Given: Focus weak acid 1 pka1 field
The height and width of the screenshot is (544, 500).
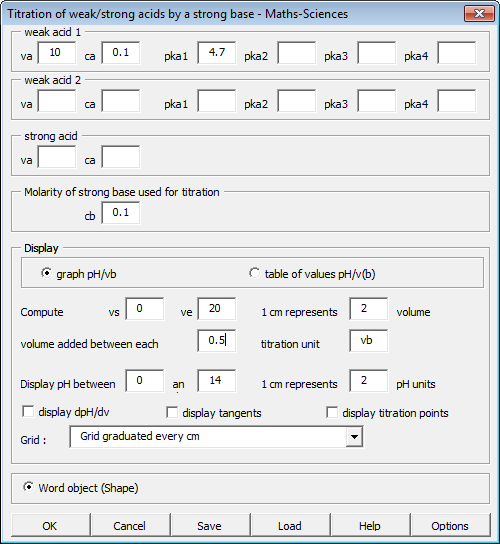Looking at the screenshot, I should point(217,52).
